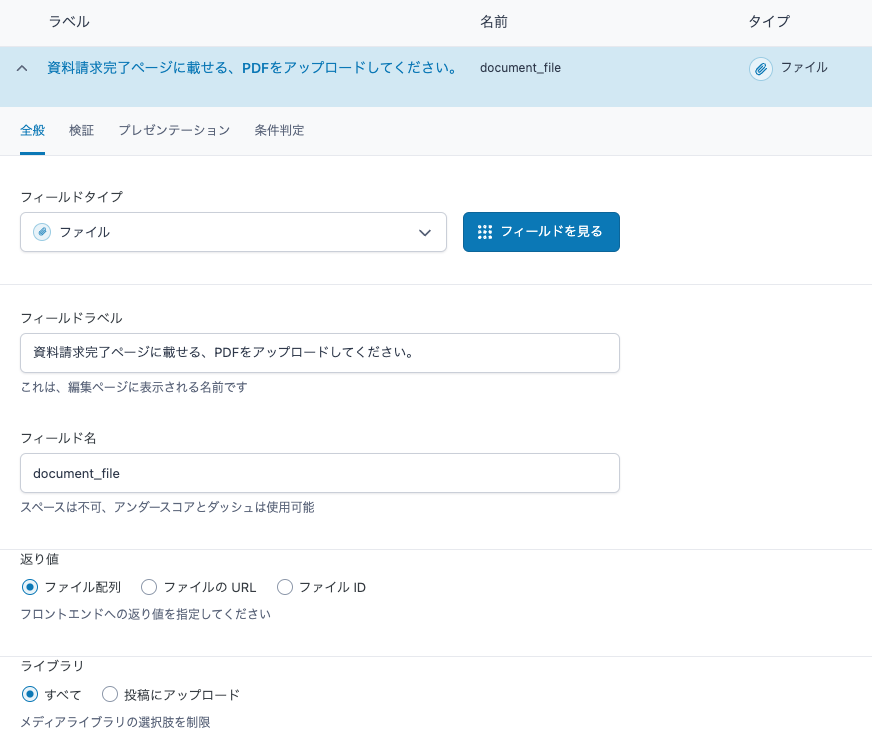The image size is (872, 750).
Task: Click the paperclip file icon in type column
Action: [x=760, y=69]
